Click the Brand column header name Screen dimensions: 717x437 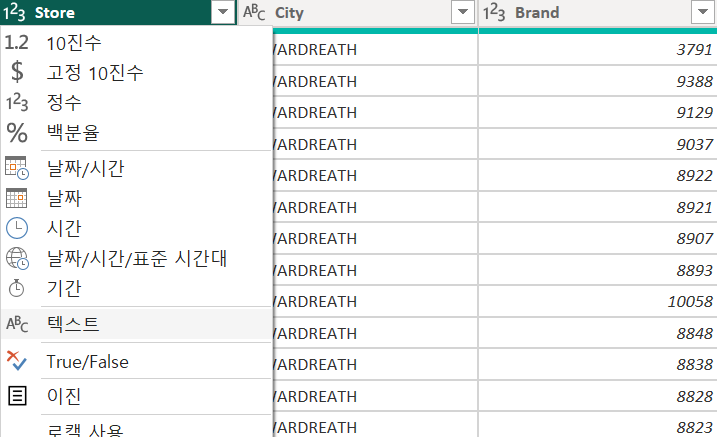[537, 12]
